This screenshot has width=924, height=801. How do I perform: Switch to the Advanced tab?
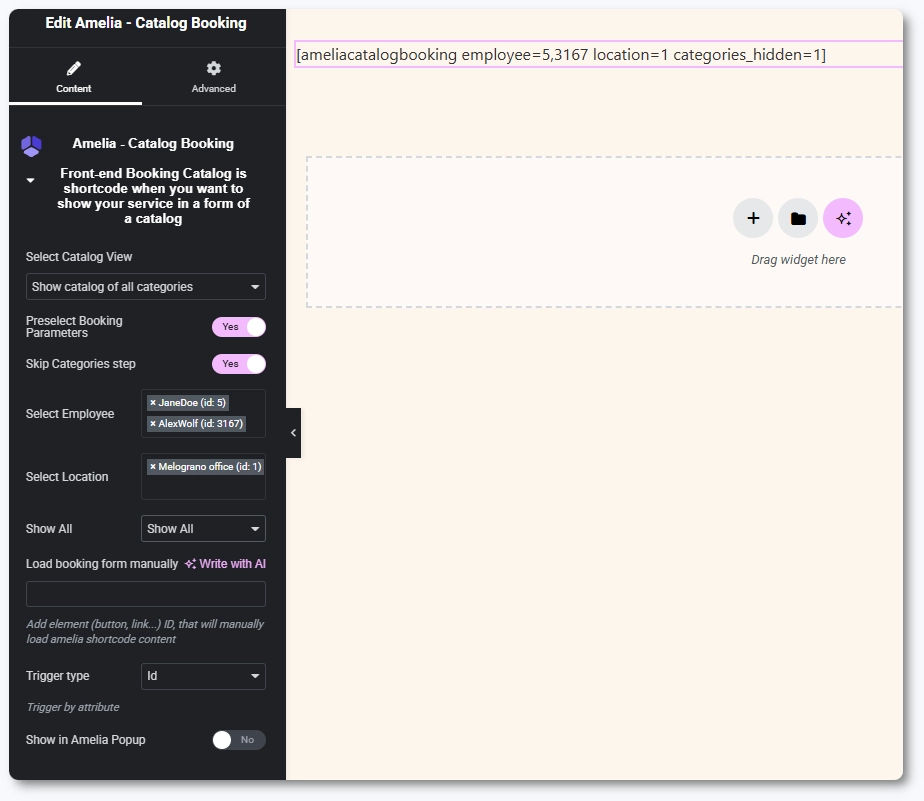coord(213,77)
